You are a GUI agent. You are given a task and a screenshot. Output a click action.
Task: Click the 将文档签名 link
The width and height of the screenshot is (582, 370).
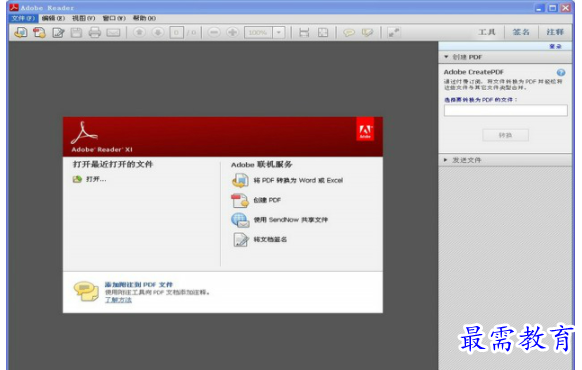pyautogui.click(x=270, y=239)
